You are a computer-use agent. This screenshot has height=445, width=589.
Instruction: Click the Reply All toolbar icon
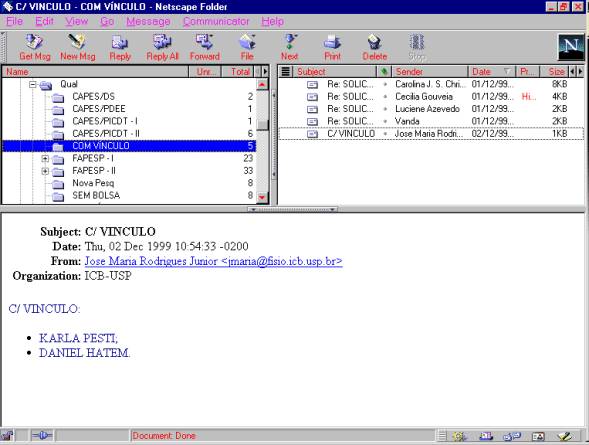(162, 47)
